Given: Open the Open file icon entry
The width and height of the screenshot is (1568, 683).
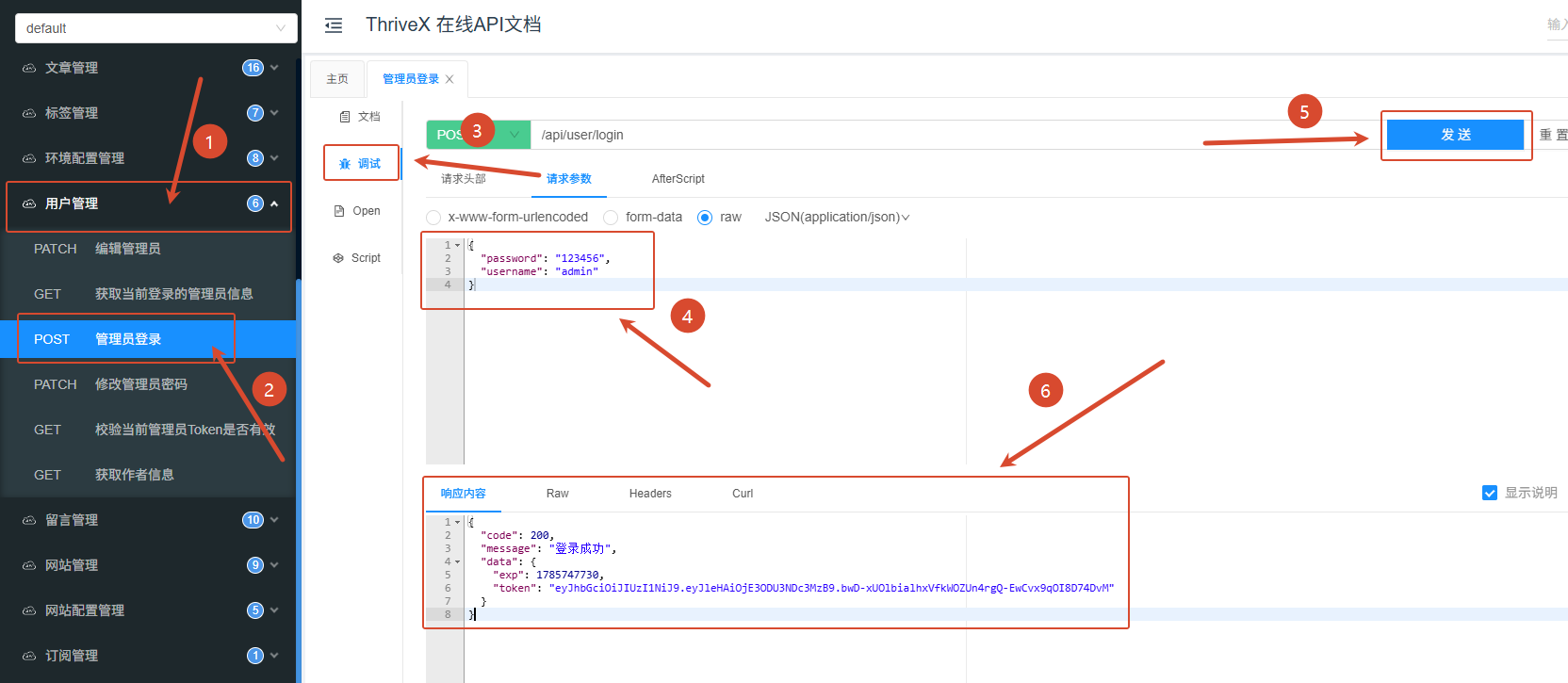Looking at the screenshot, I should click(x=339, y=211).
